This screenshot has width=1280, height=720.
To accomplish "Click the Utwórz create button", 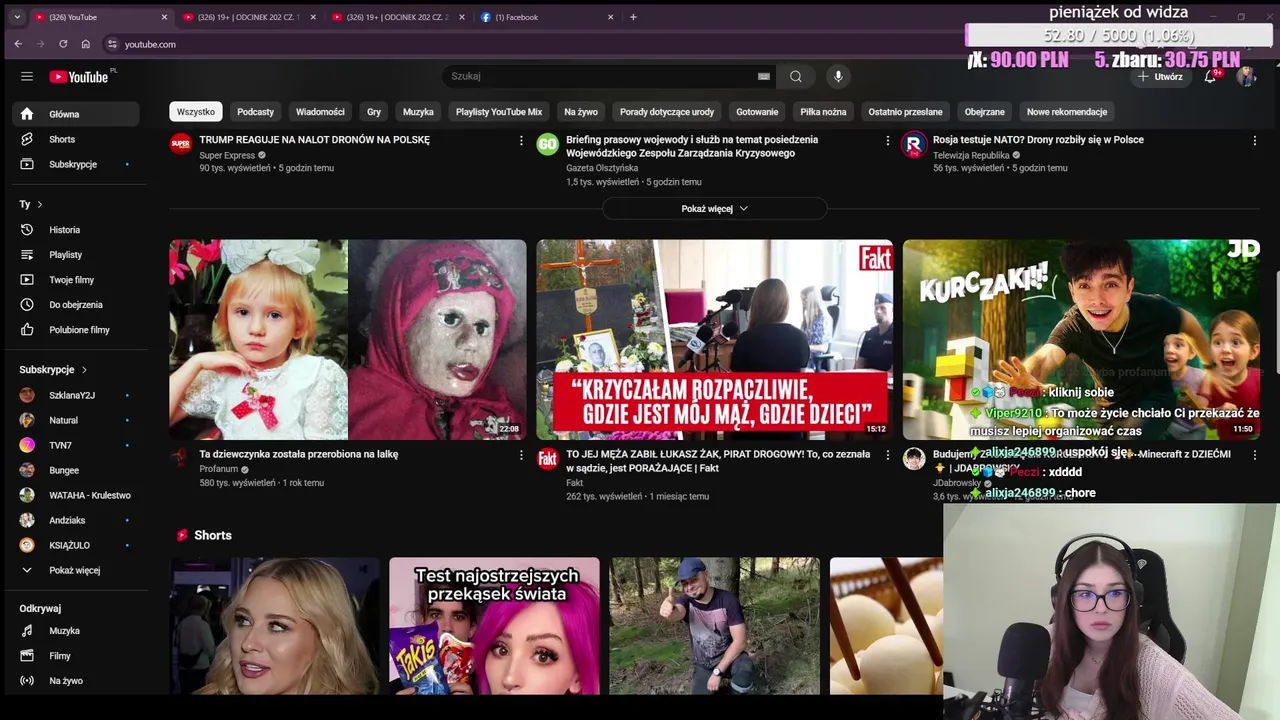I will 1160,76.
